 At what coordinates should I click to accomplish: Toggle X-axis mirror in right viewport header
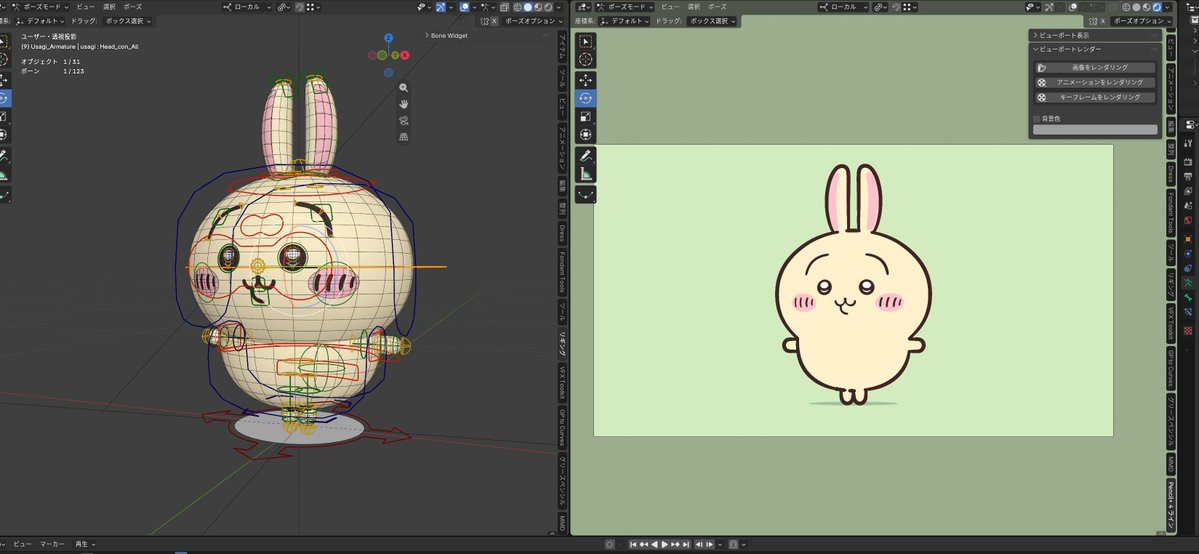click(x=1101, y=21)
